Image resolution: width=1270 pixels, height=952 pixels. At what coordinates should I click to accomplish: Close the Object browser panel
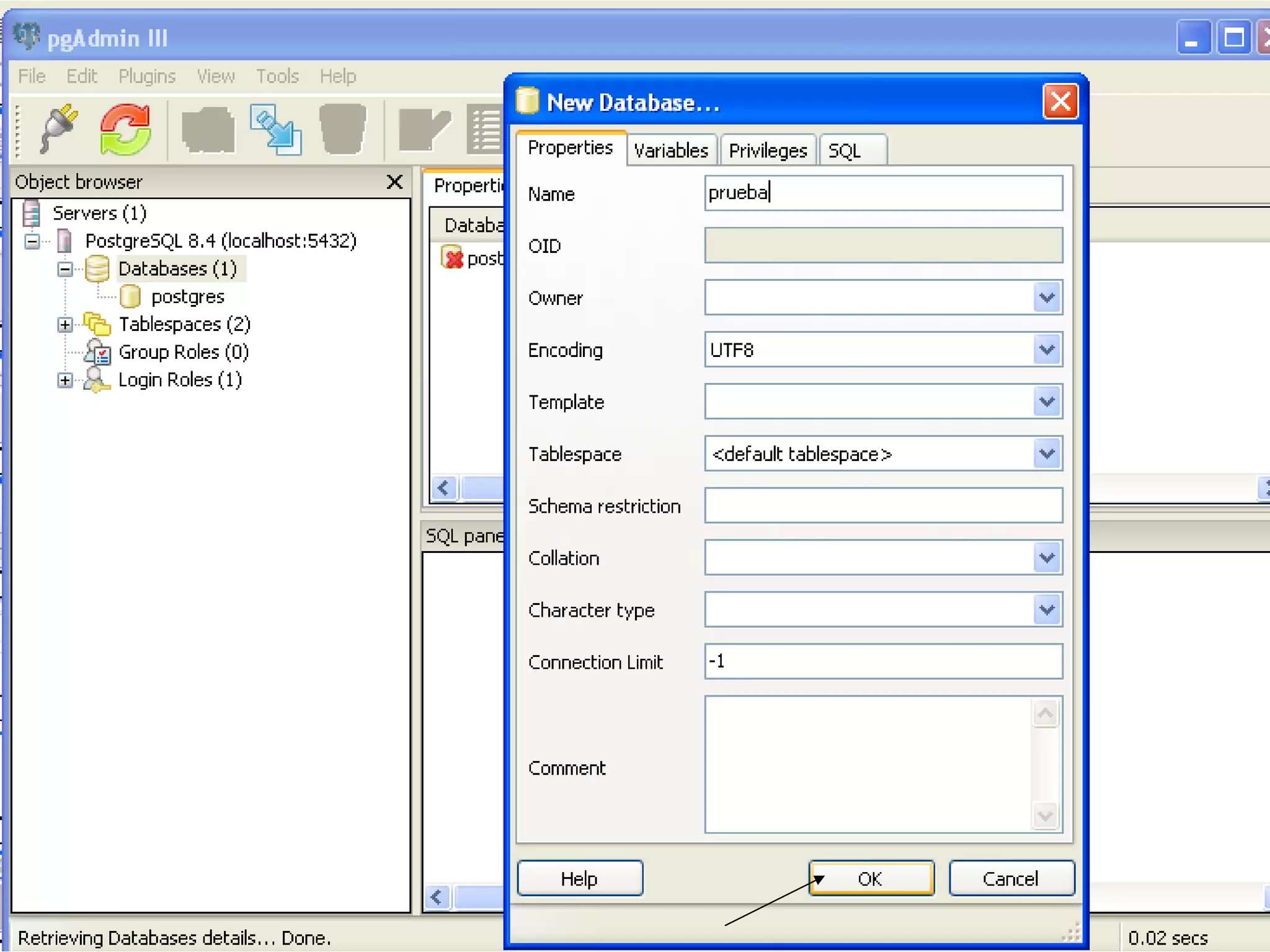click(394, 182)
